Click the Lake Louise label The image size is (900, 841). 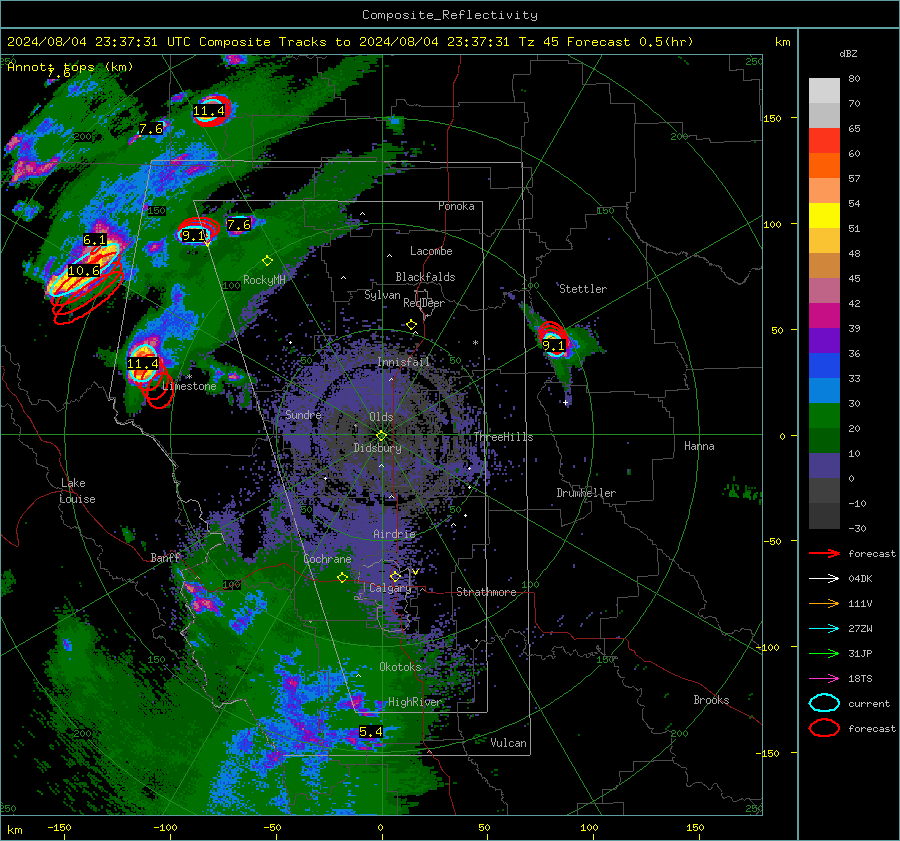tap(77, 491)
